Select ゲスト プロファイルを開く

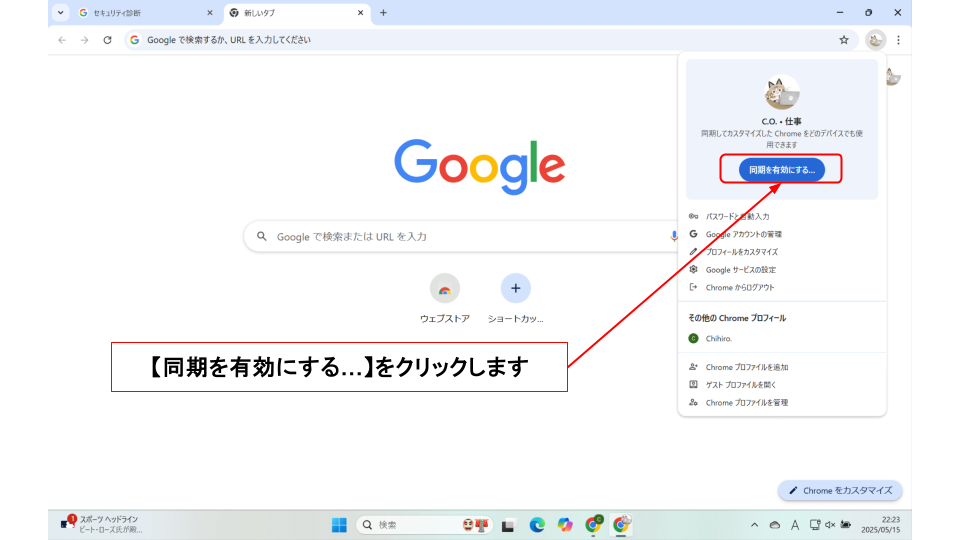click(782, 385)
